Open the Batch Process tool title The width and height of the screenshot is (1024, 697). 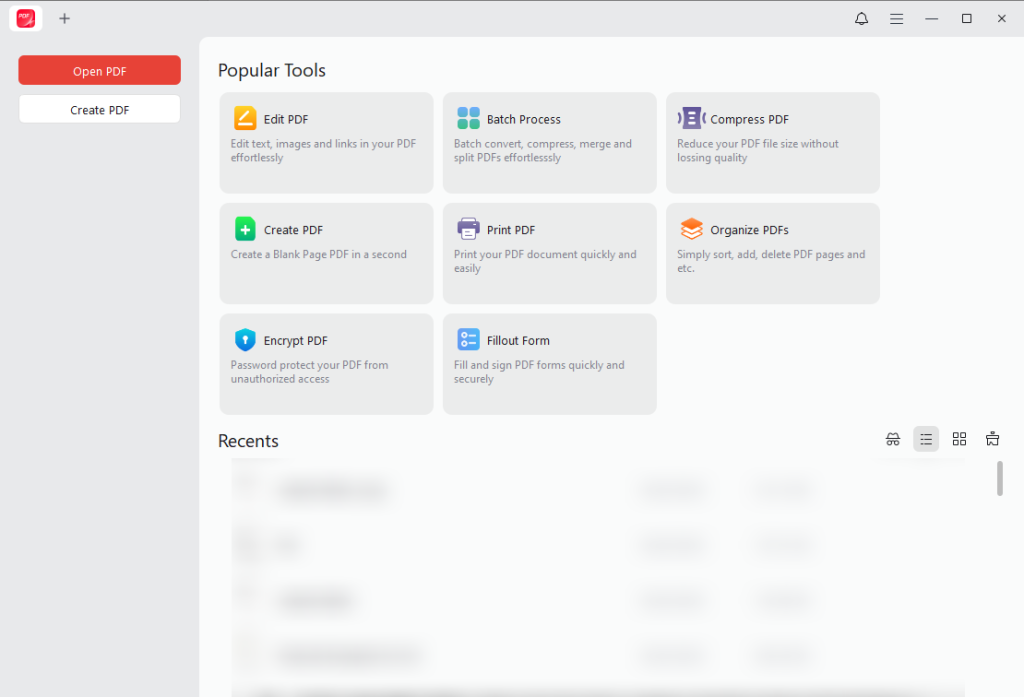coord(524,120)
